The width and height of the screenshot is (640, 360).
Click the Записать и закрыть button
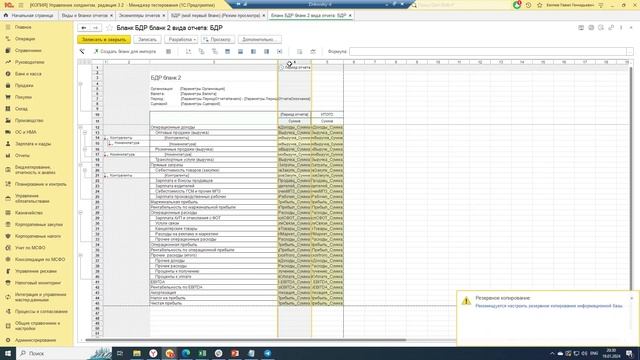click(104, 40)
